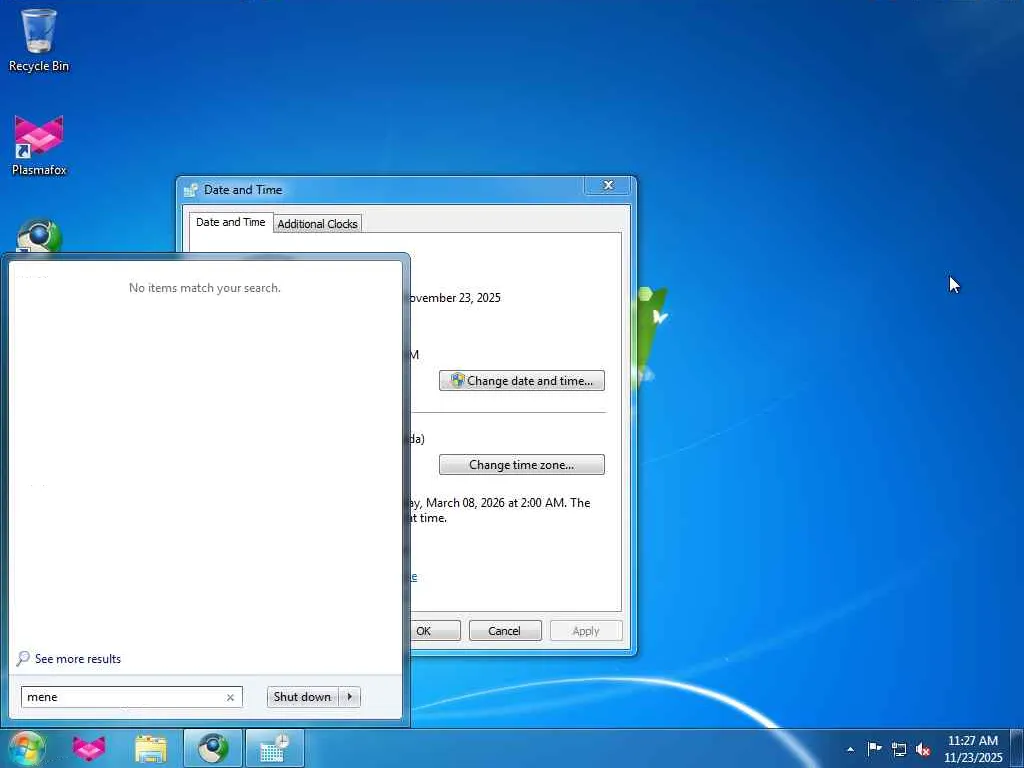Show hidden system tray icons arrow
The height and width of the screenshot is (768, 1024).
point(850,749)
